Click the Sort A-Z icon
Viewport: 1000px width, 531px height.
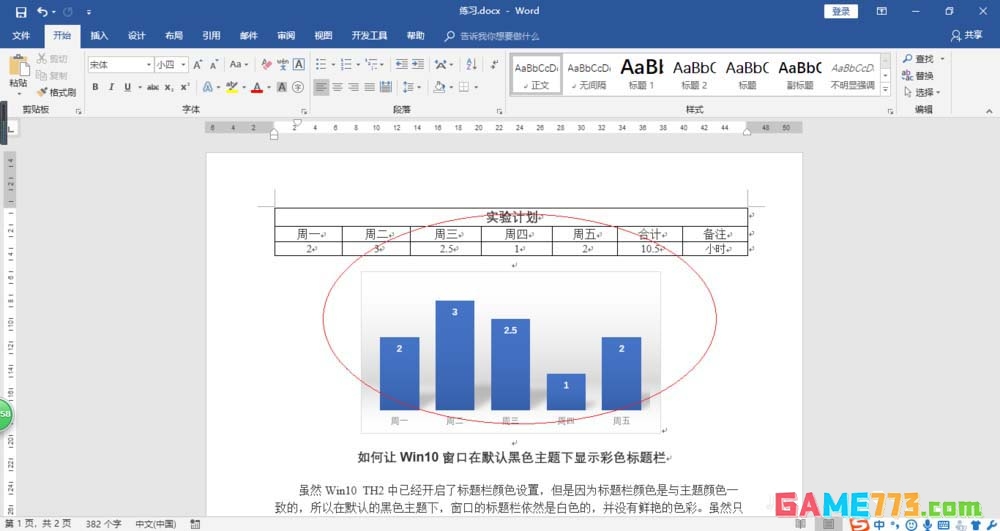(x=471, y=64)
